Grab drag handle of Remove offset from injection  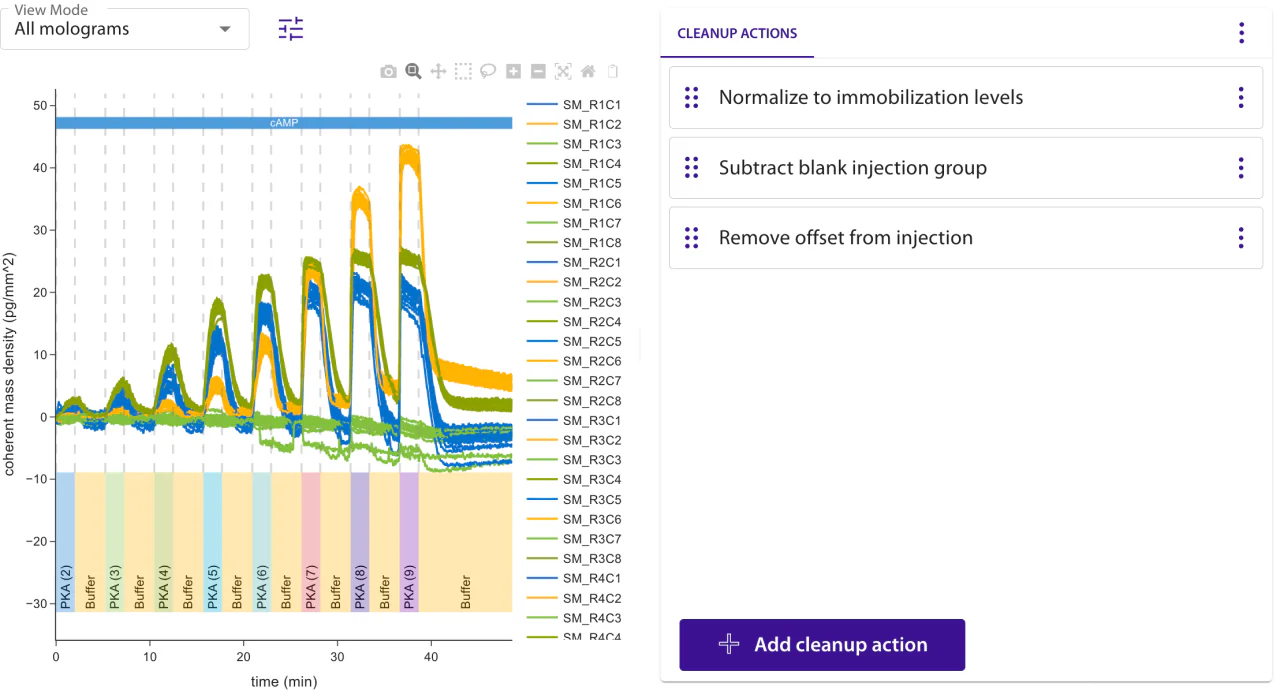point(691,237)
